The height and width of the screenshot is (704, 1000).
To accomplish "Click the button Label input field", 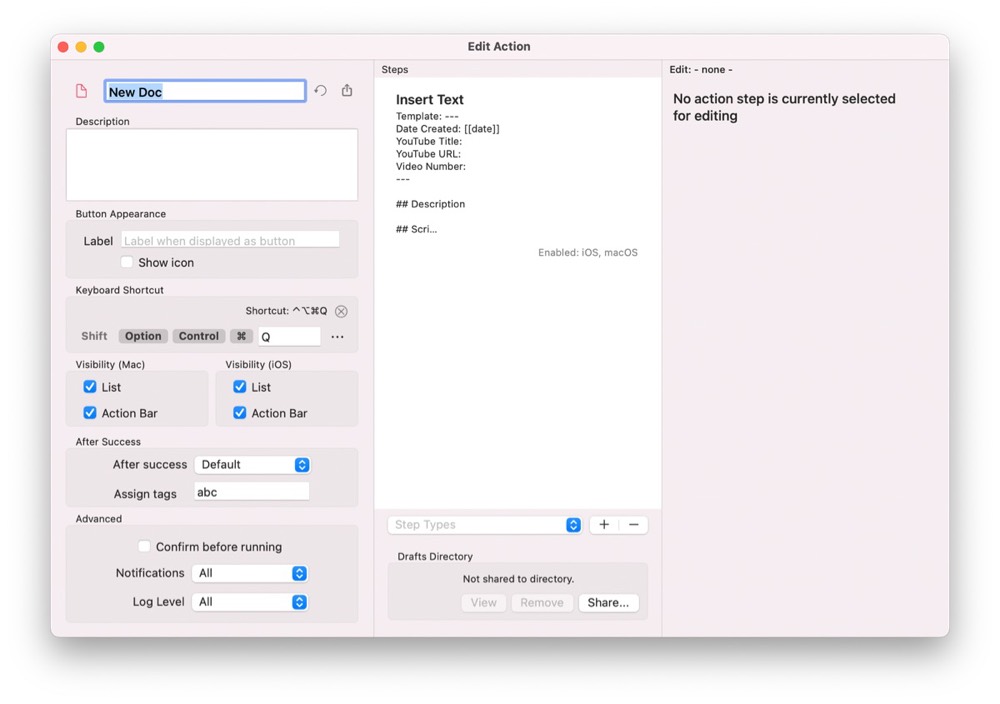I will [230, 240].
